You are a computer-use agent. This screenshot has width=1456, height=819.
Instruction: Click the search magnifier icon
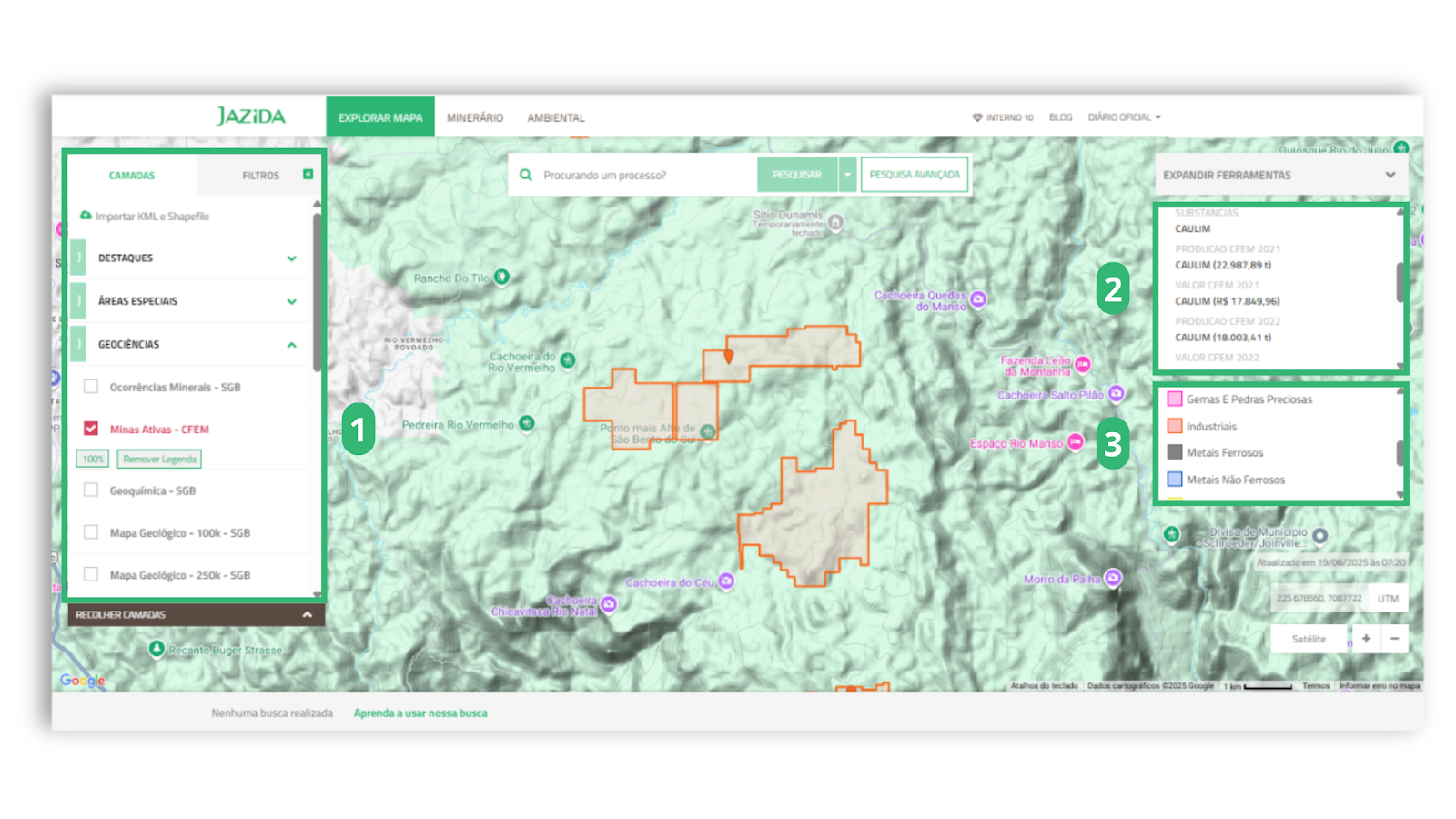click(x=526, y=175)
